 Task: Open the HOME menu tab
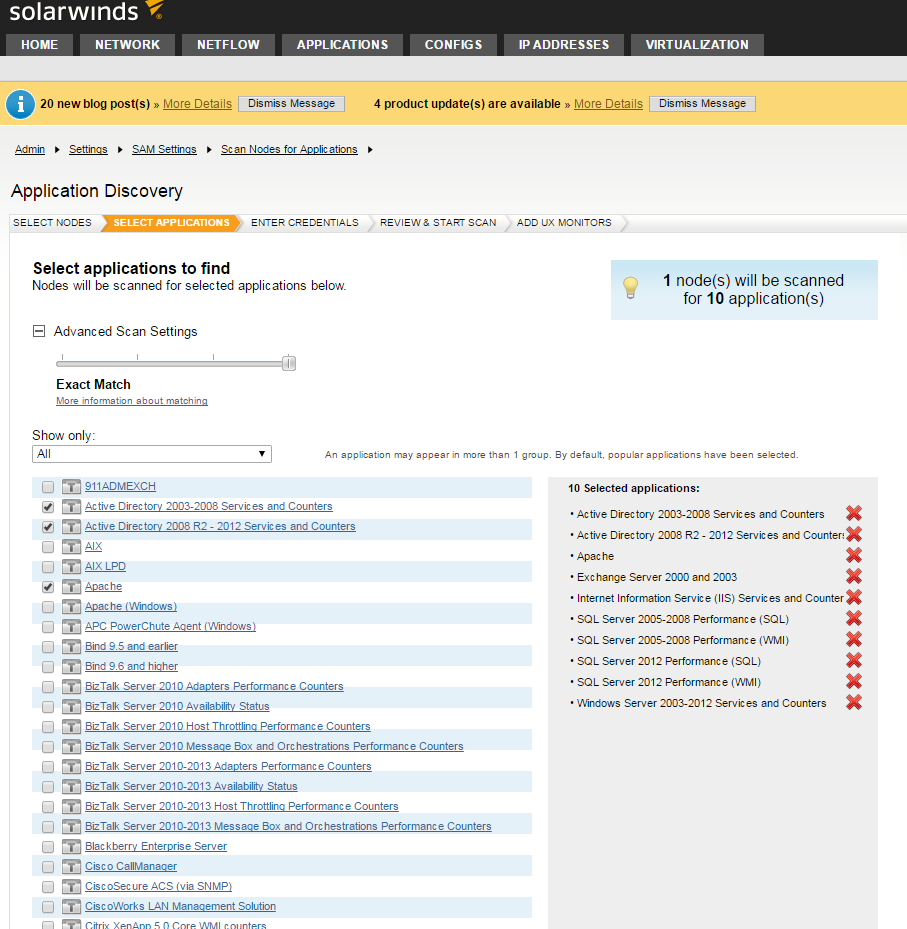coord(39,44)
